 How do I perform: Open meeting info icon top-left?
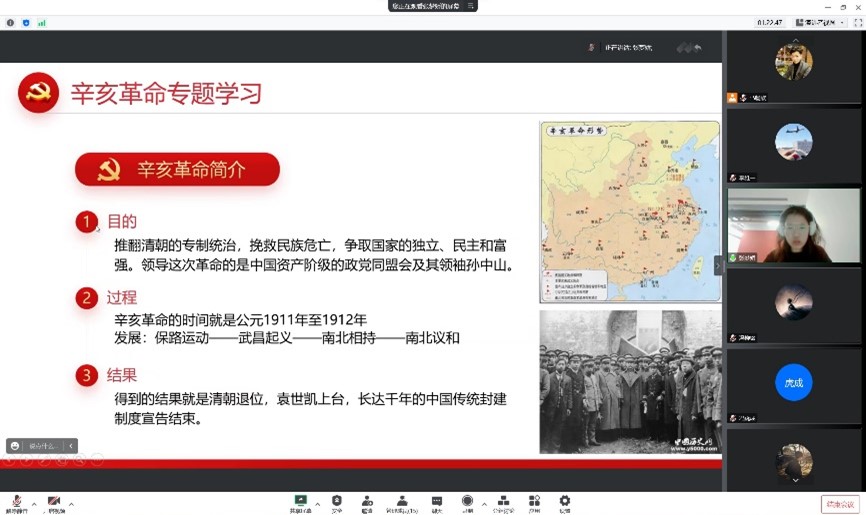click(x=10, y=22)
